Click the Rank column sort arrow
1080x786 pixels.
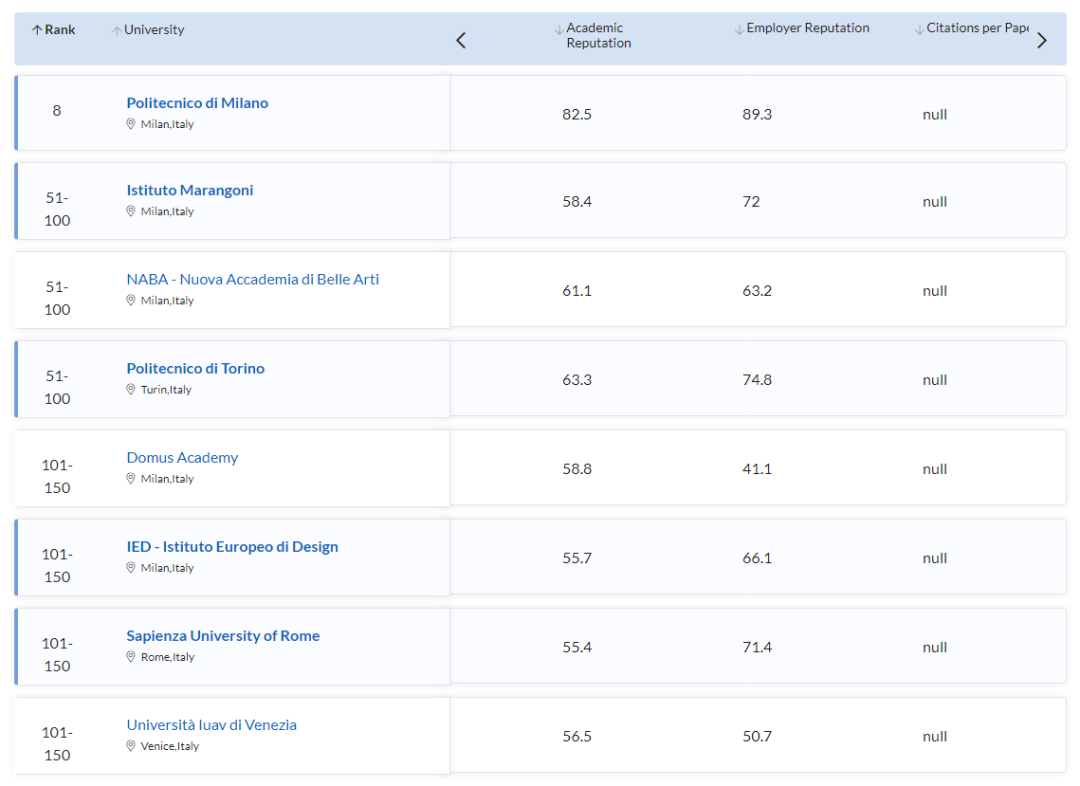37,30
